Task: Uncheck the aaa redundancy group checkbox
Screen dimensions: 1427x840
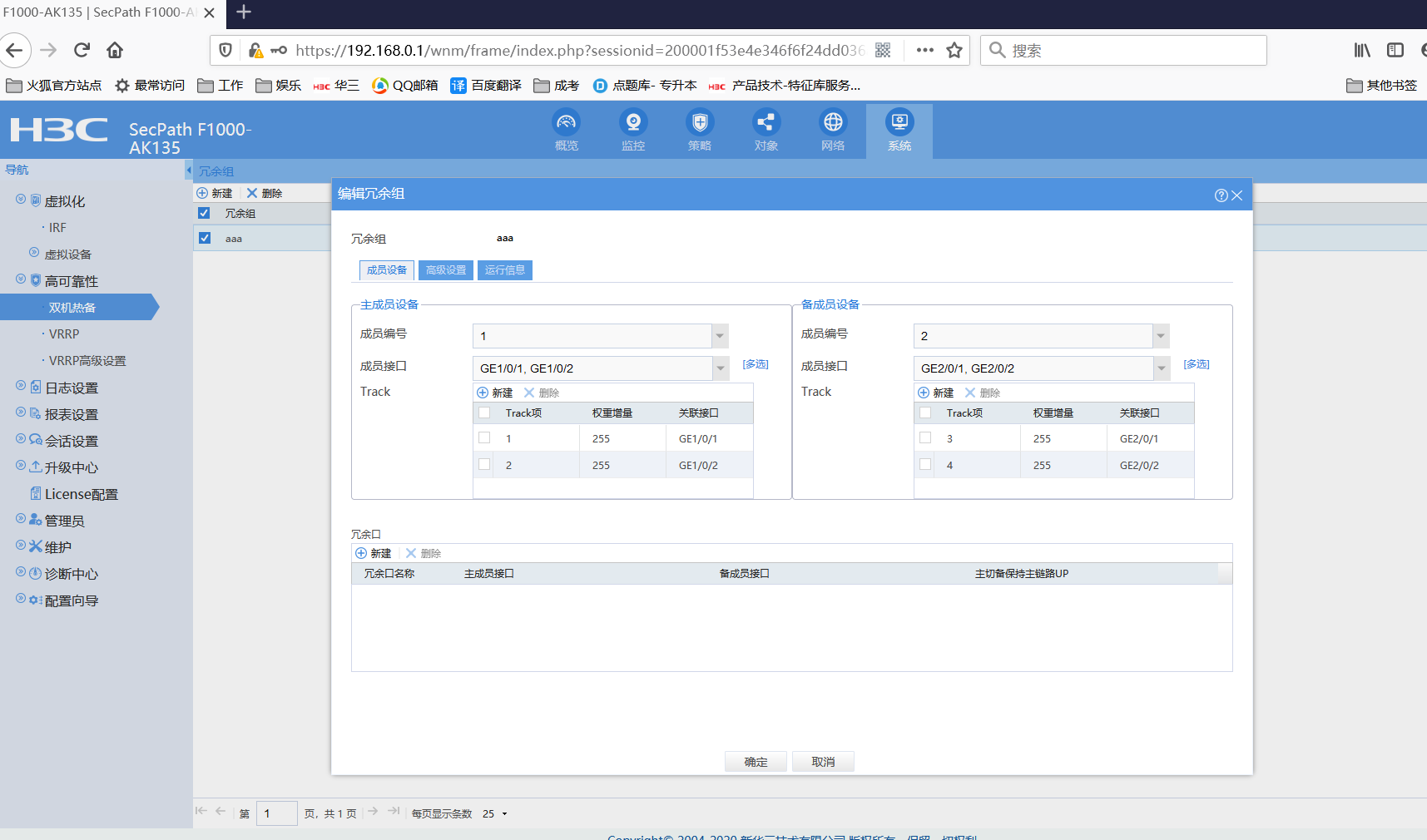Action: 205,238
